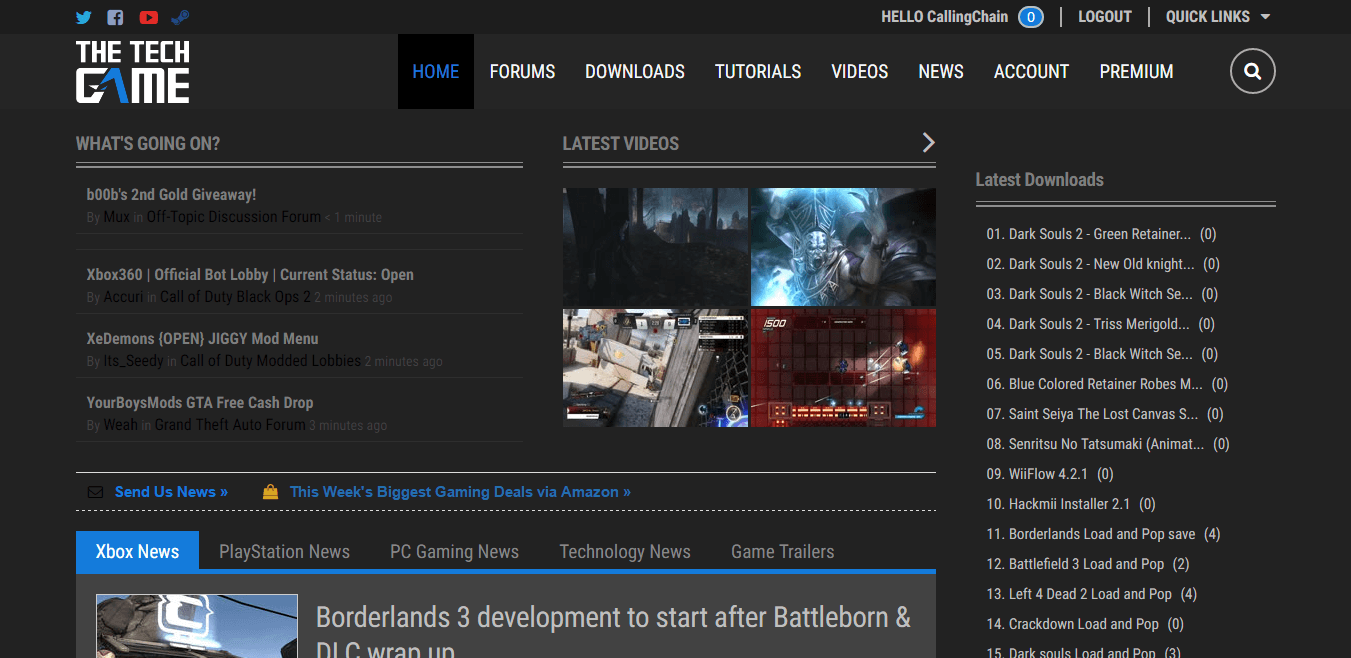Open the Facebook social icon
Screen dimensions: 1351x658
coord(115,17)
